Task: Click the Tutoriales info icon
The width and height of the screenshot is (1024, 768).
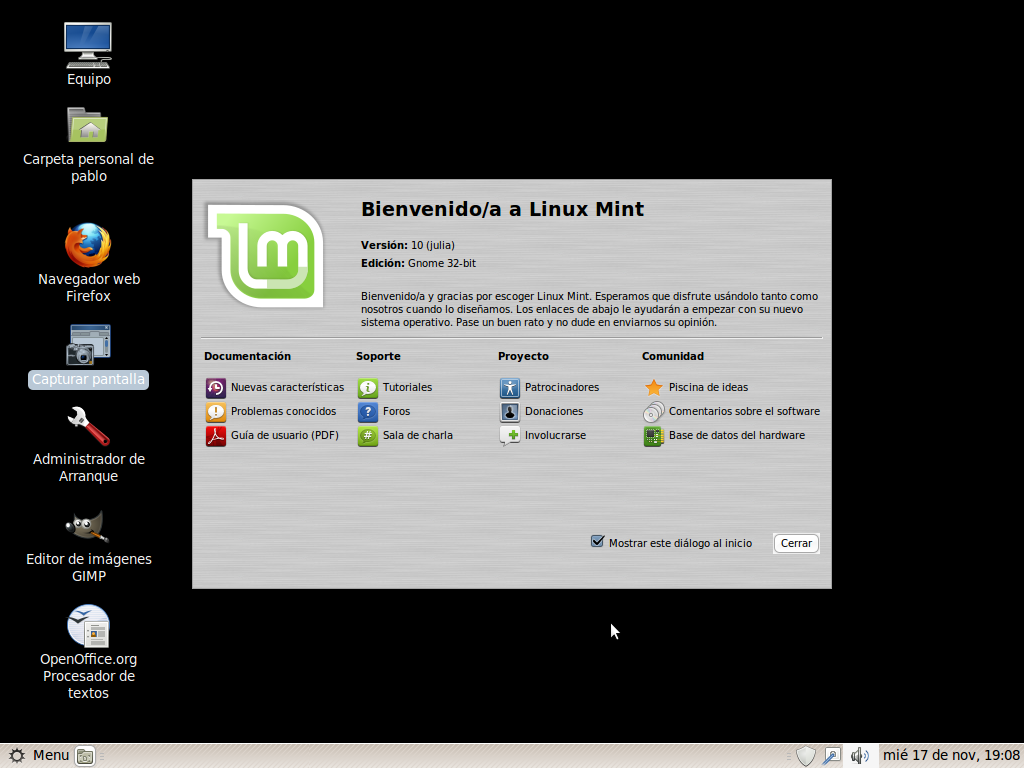Action: pyautogui.click(x=368, y=388)
